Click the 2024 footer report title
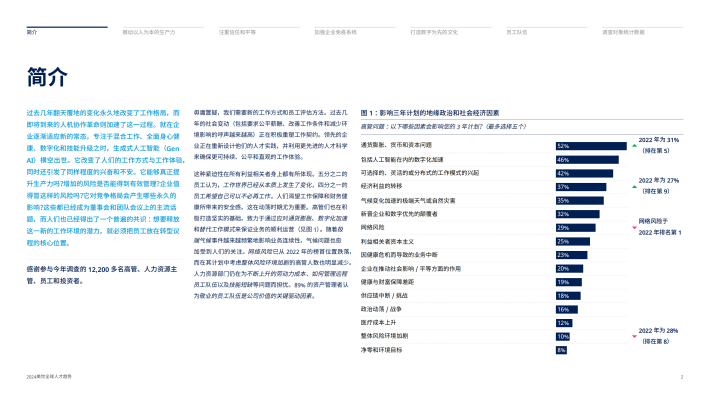This screenshot has height=399, width=710. click(x=49, y=376)
